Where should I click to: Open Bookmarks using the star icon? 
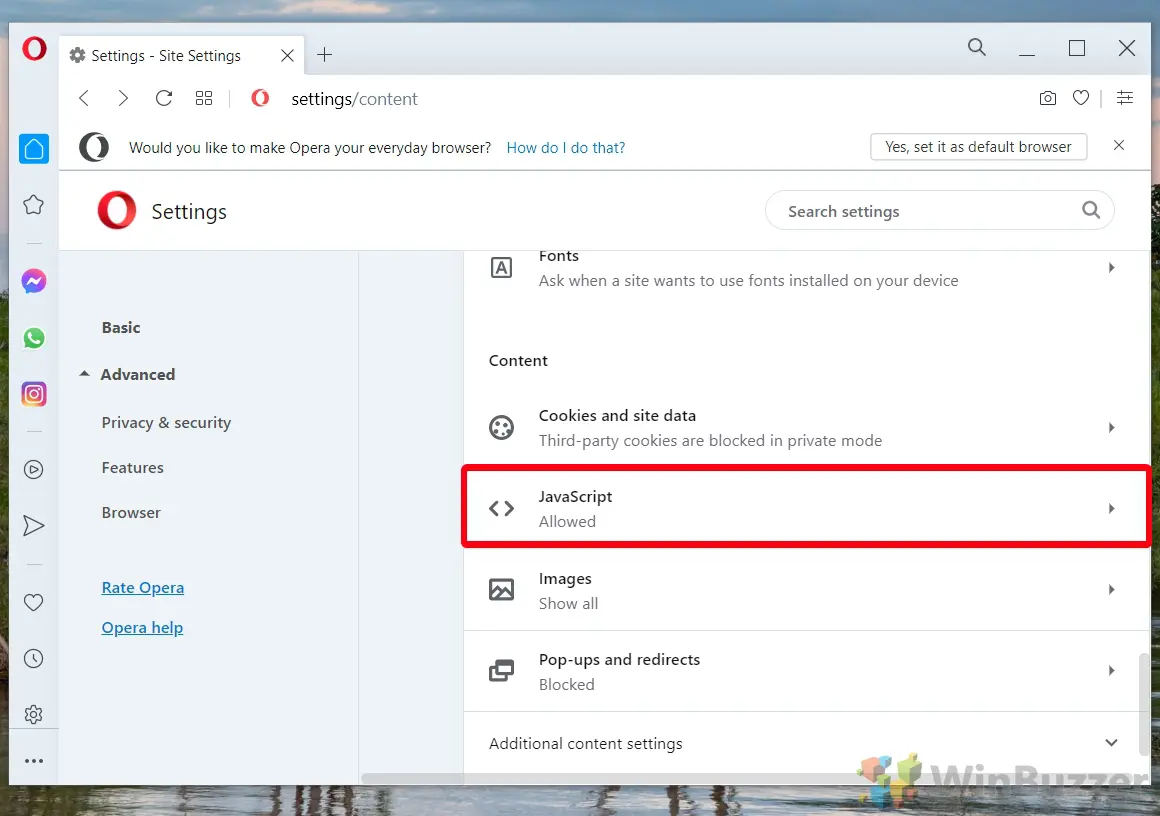tap(34, 204)
